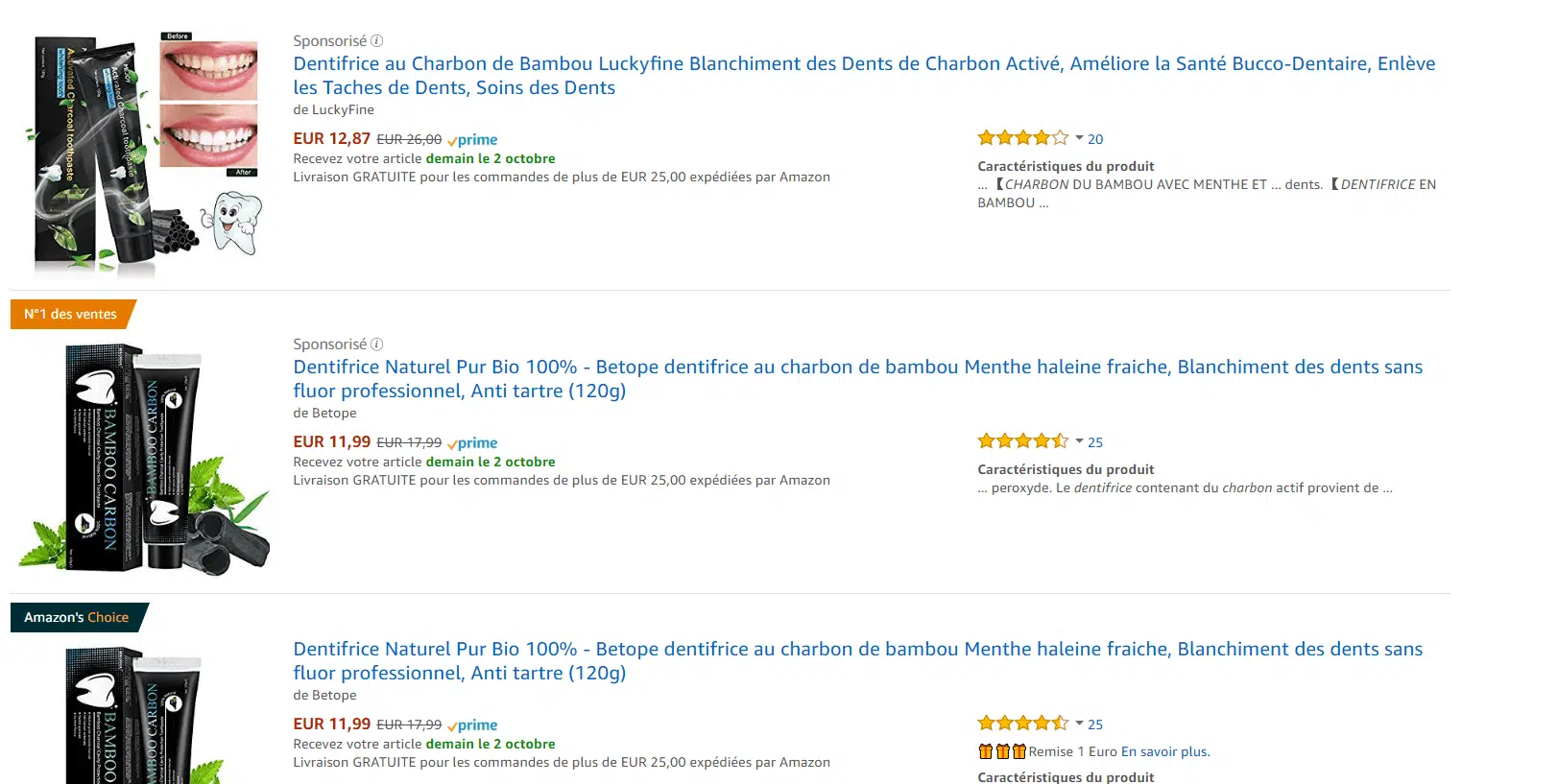This screenshot has width=1558, height=784.
Task: Open the star rating dropdown on the last listing
Action: click(x=1079, y=723)
